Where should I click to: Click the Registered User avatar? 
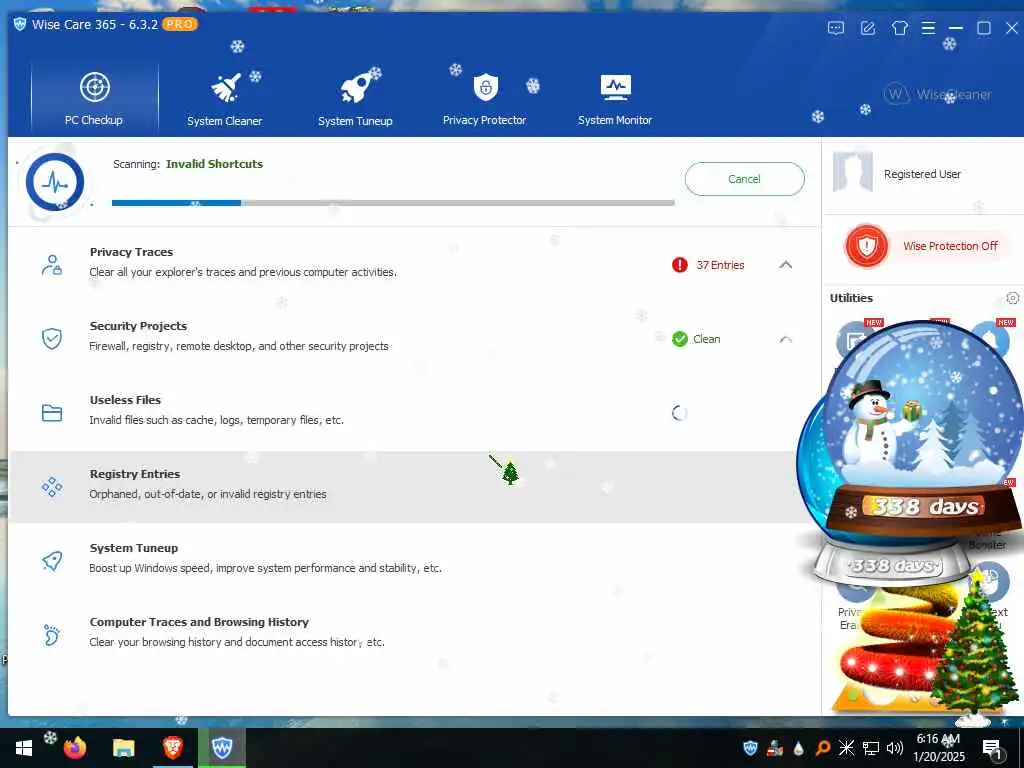(x=853, y=172)
